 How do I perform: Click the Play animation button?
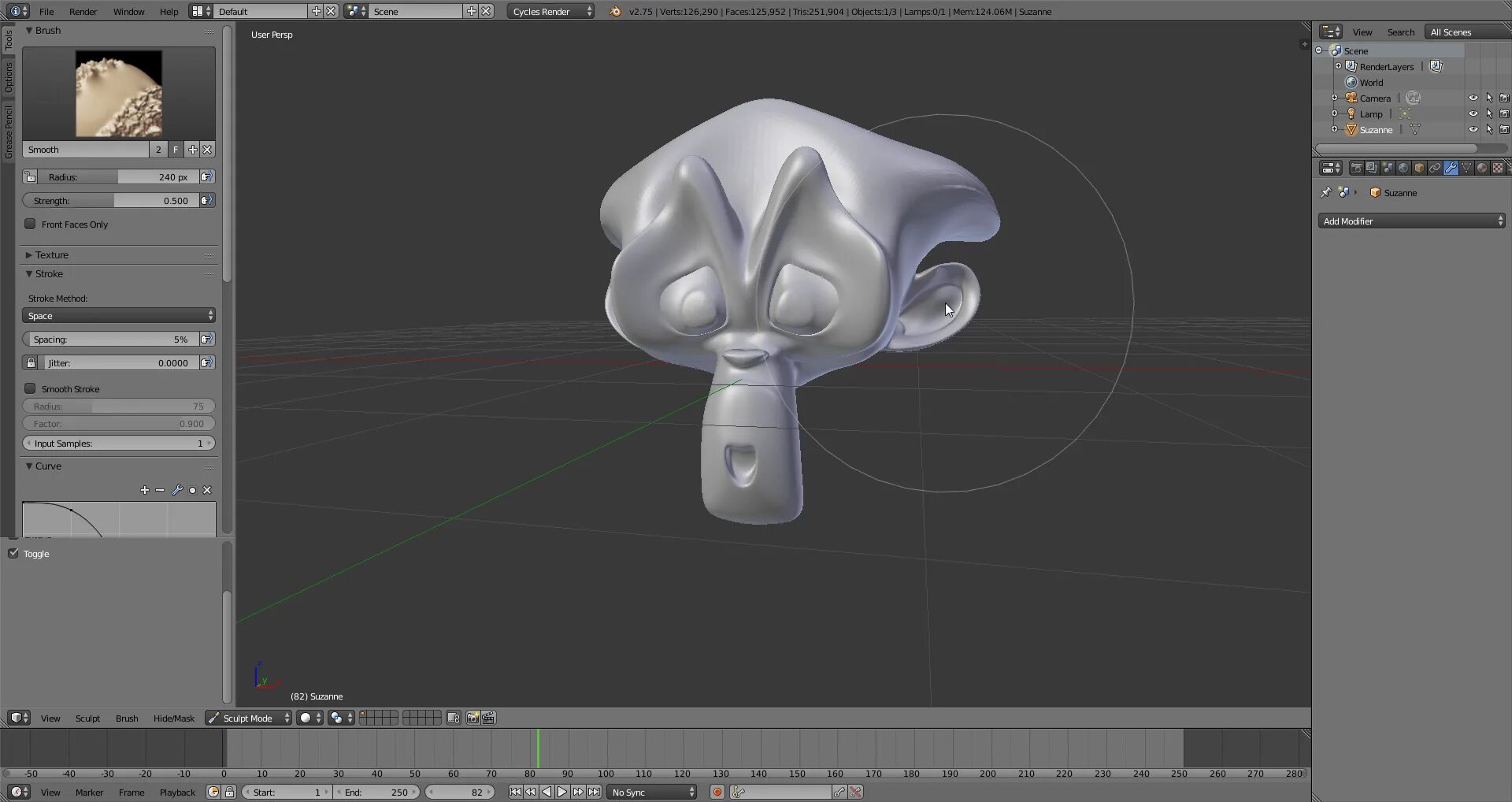tap(562, 792)
